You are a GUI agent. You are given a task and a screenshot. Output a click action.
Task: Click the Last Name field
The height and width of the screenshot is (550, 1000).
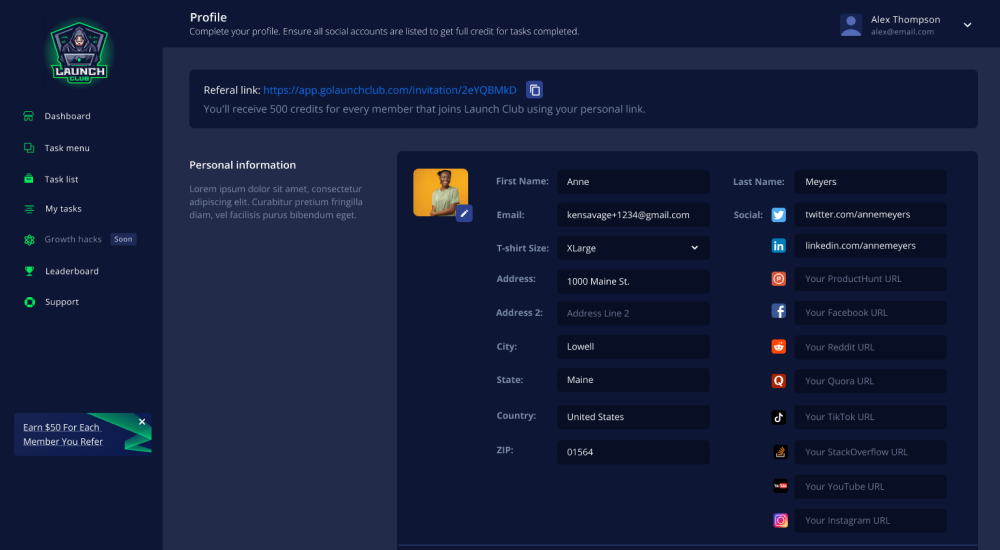[x=870, y=182]
